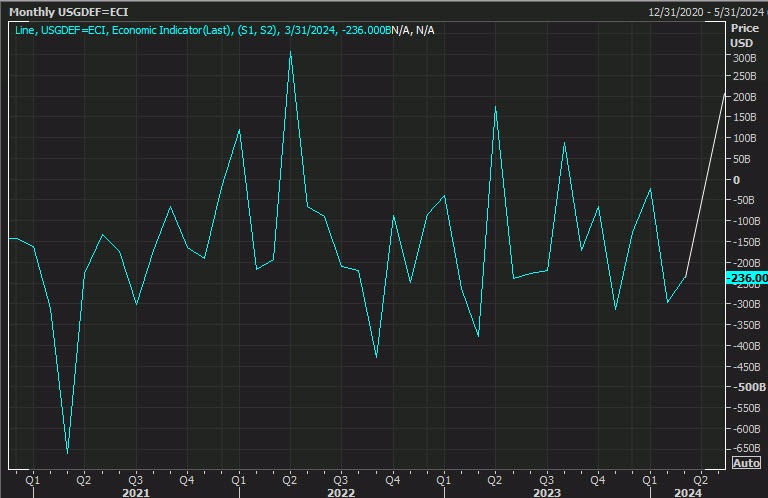Click the Auto scale button on the price axis
The width and height of the screenshot is (768, 498).
[746, 463]
